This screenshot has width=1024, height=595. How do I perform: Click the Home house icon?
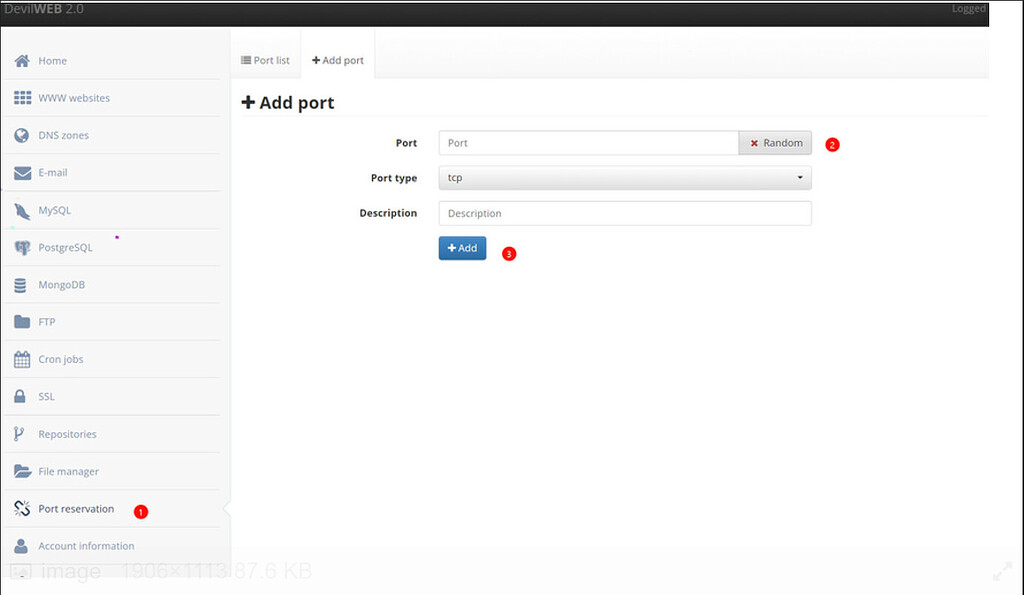22,61
